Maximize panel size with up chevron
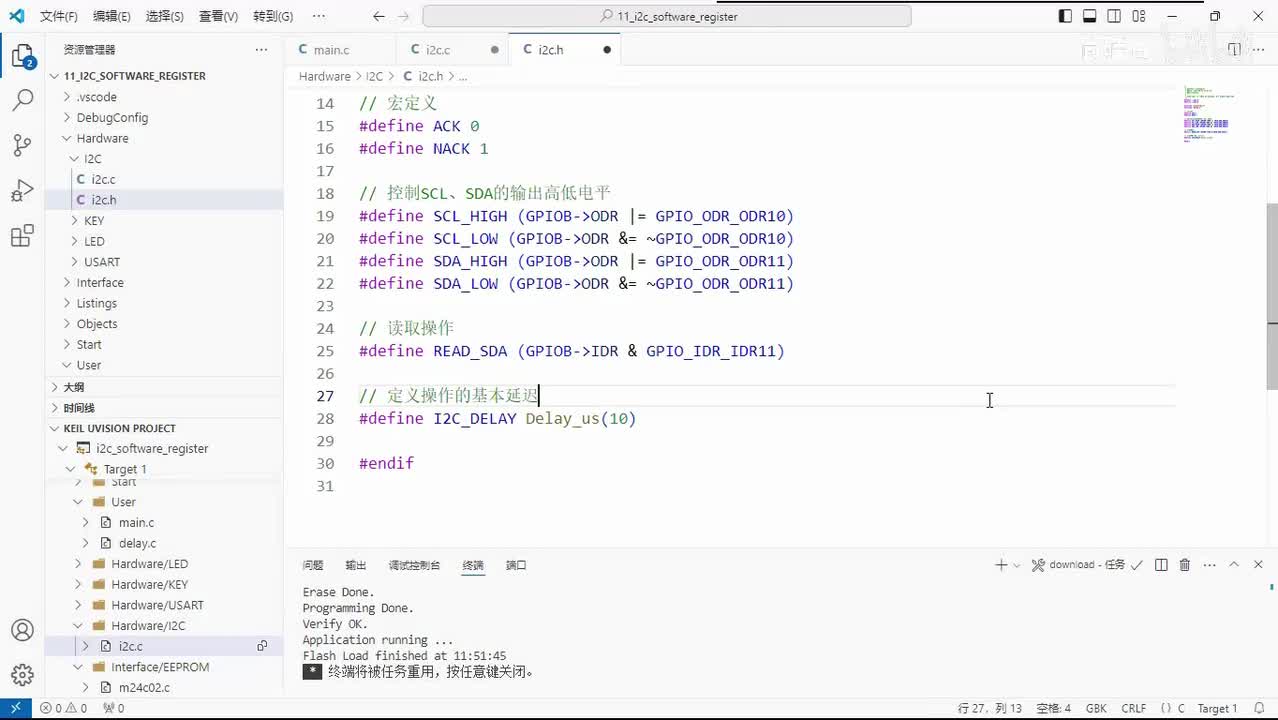This screenshot has height=720, width=1278. [x=1234, y=565]
